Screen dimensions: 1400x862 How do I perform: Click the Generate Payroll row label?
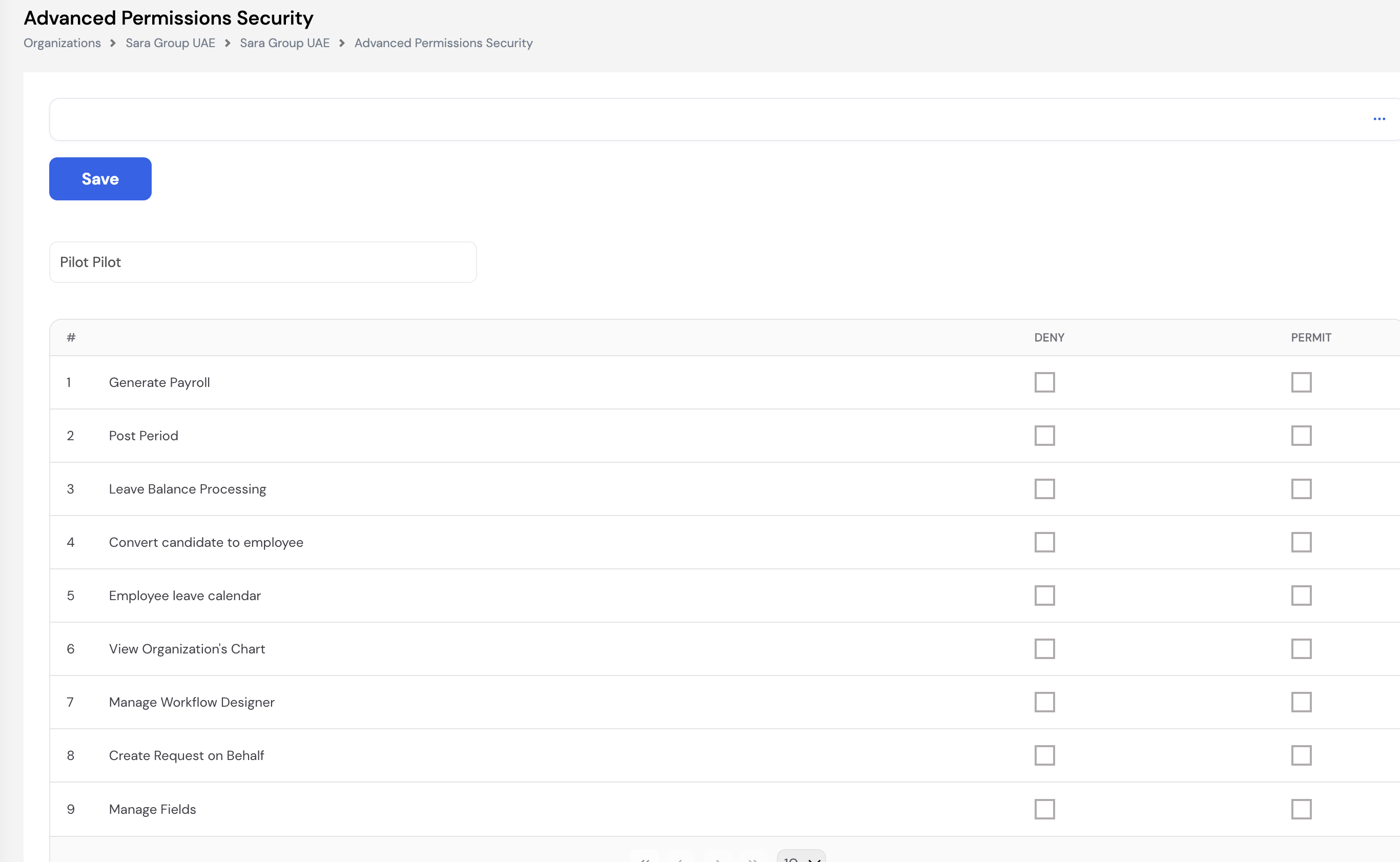[159, 382]
